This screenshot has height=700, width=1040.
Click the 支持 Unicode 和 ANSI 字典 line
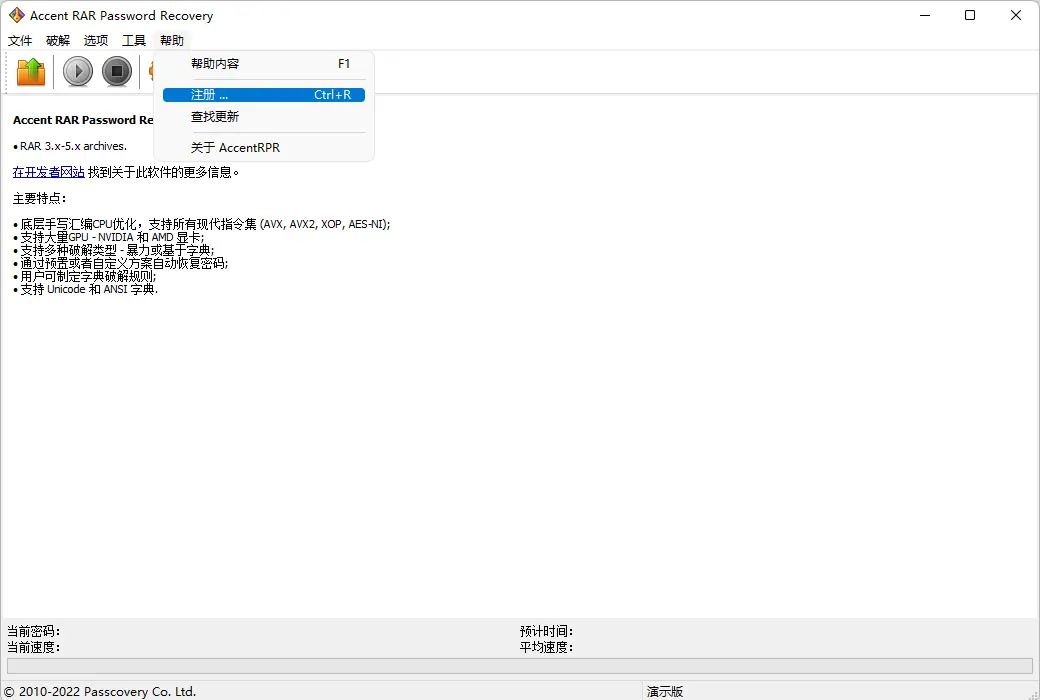pyautogui.click(x=86, y=289)
